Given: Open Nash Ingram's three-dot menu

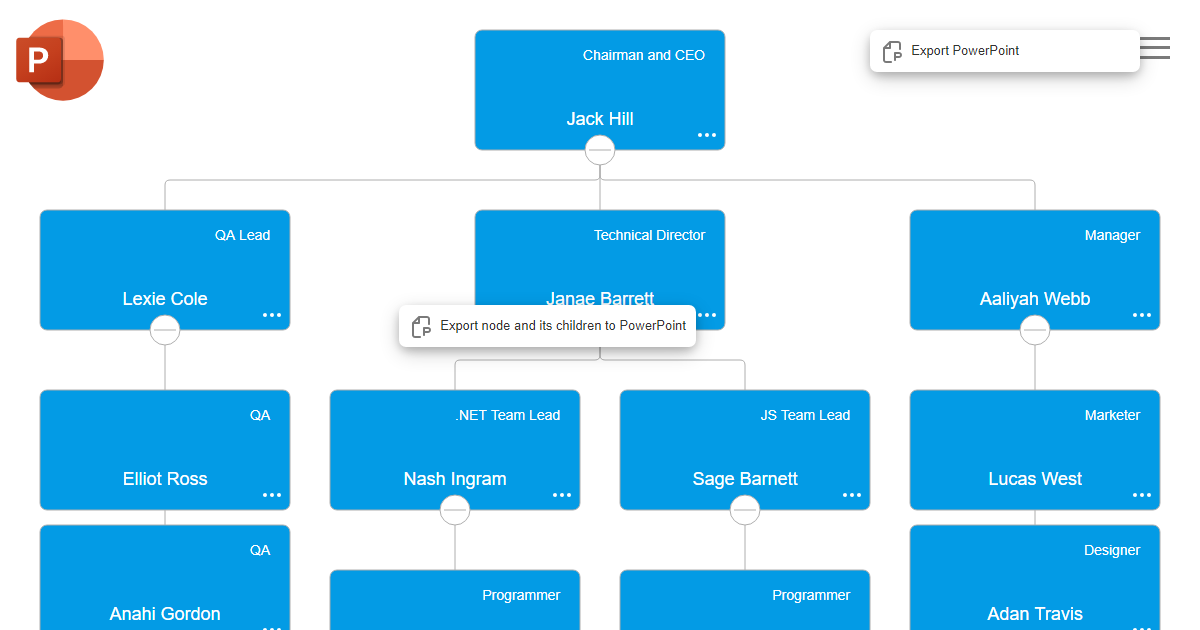Looking at the screenshot, I should pos(562,495).
